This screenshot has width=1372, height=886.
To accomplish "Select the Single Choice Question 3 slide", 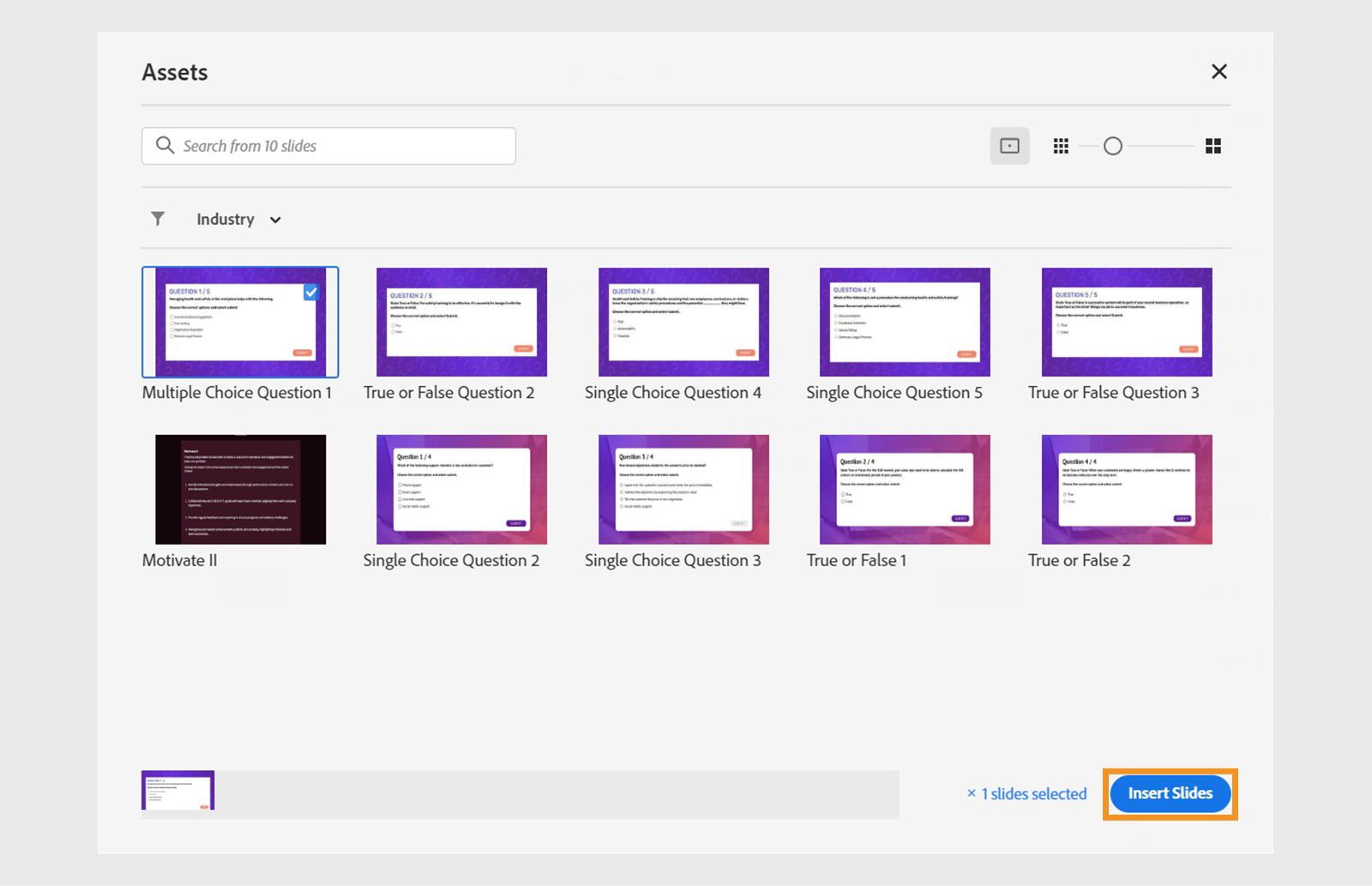I will pos(682,489).
